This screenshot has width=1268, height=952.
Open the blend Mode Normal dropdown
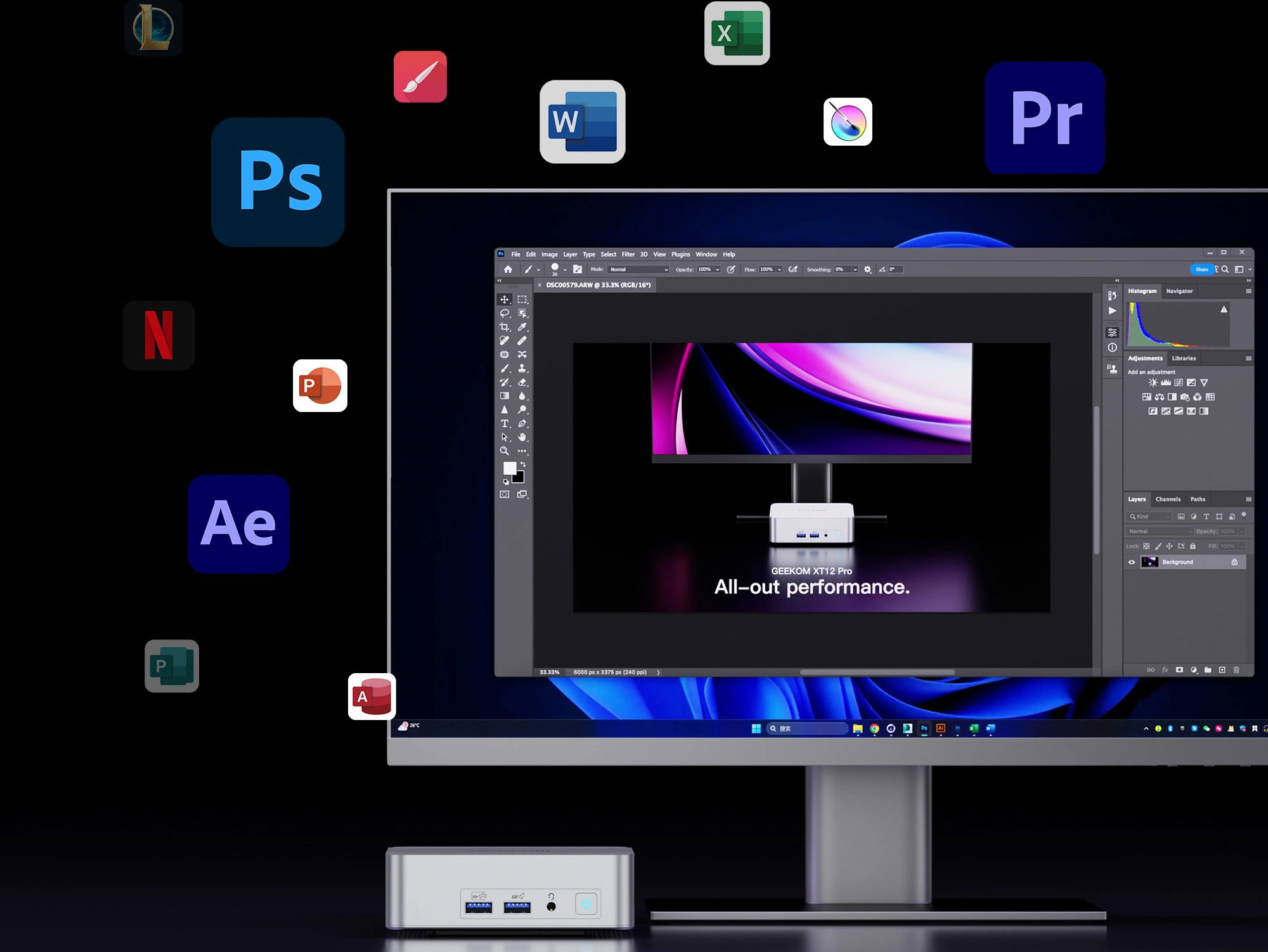click(638, 269)
